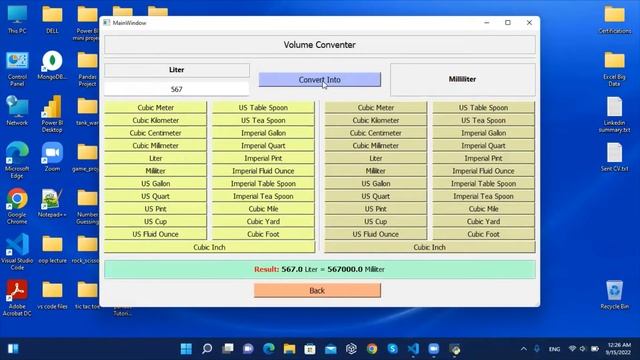This screenshot has width=640, height=360.
Task: Open the Certifications folder on desktop
Action: pyautogui.click(x=615, y=19)
